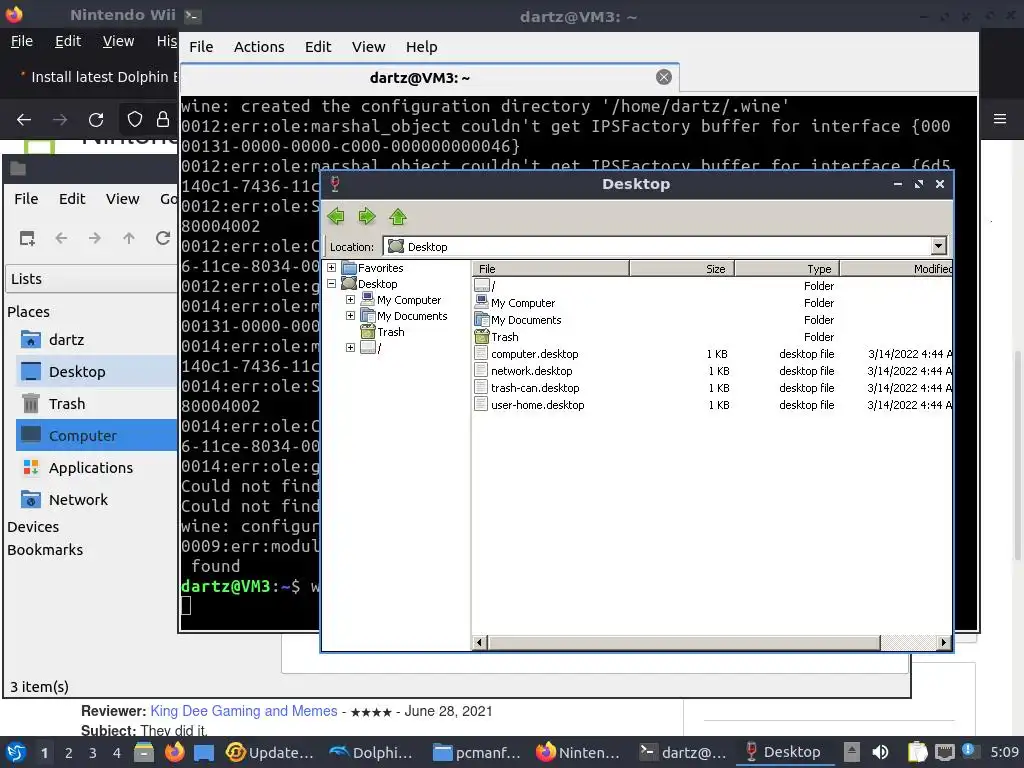Open File menu in pcmanfm file manager
The height and width of the screenshot is (768, 1024).
click(x=26, y=199)
